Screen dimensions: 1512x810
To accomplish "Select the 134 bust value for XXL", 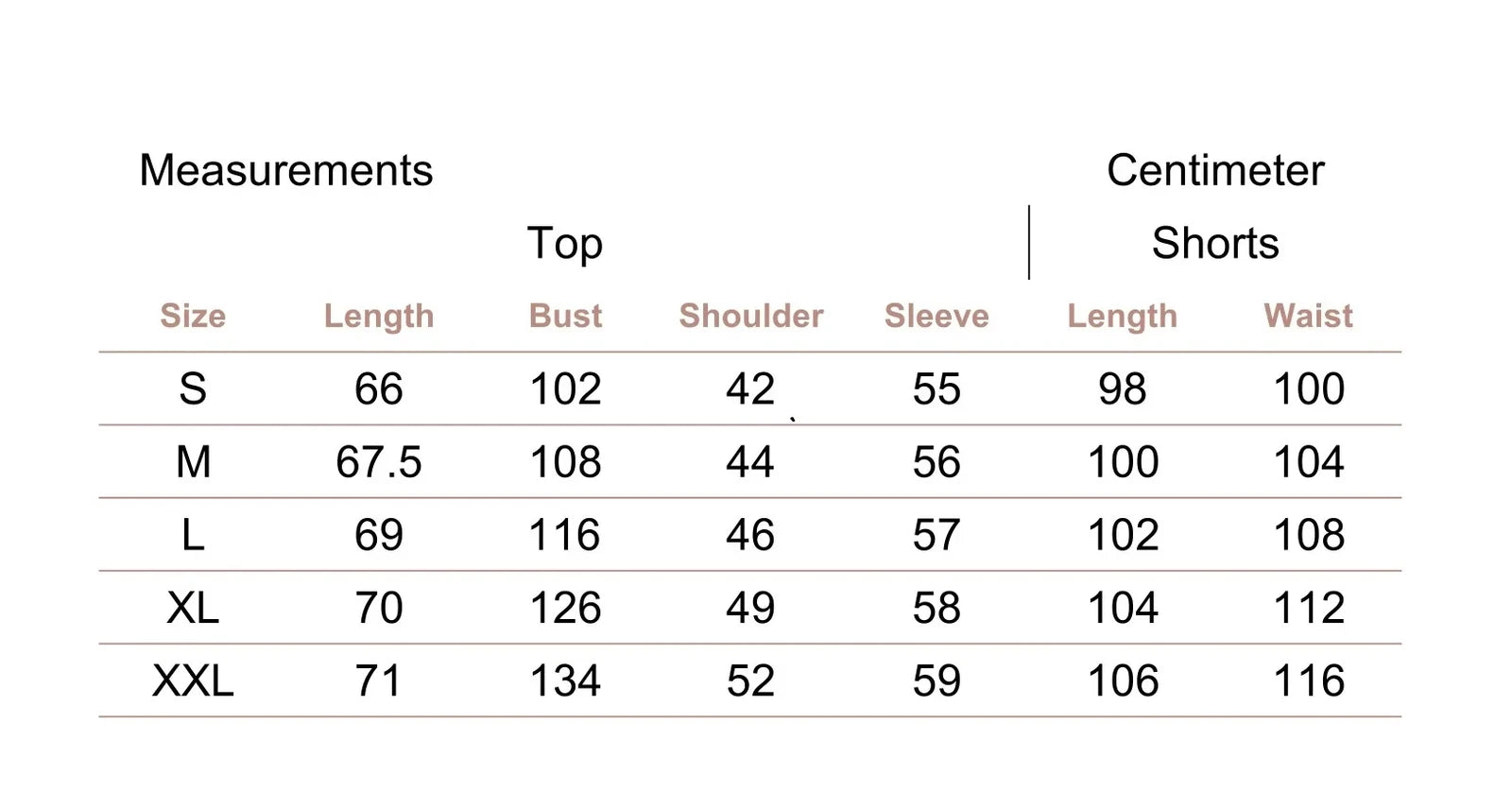I will click(565, 681).
